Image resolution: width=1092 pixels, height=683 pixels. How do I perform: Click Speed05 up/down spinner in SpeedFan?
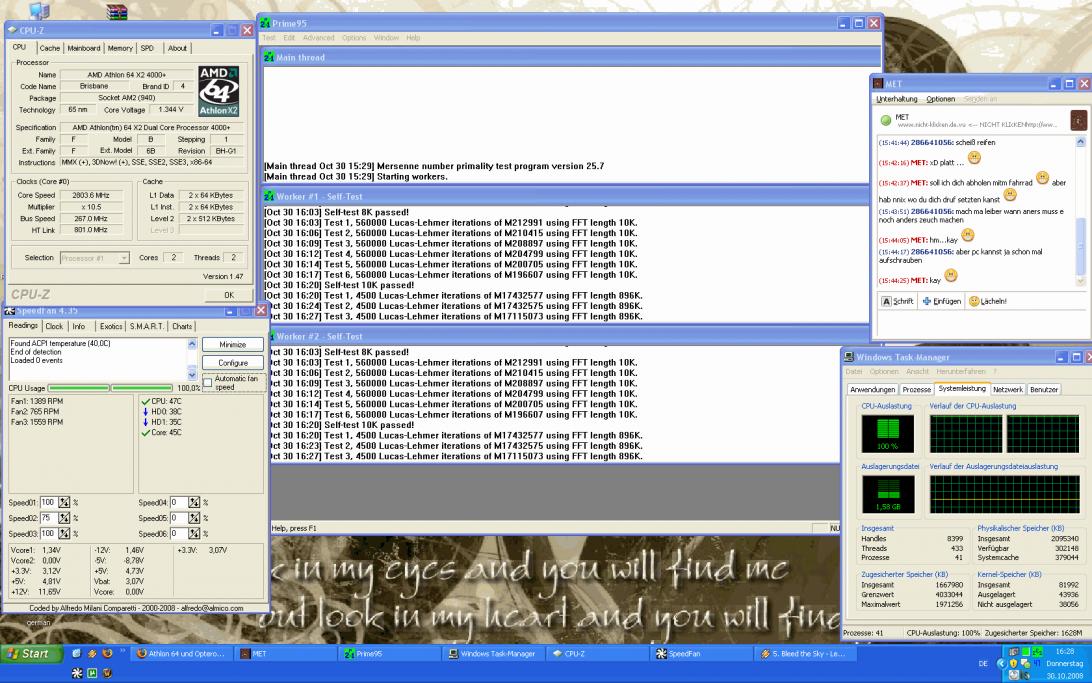194,518
